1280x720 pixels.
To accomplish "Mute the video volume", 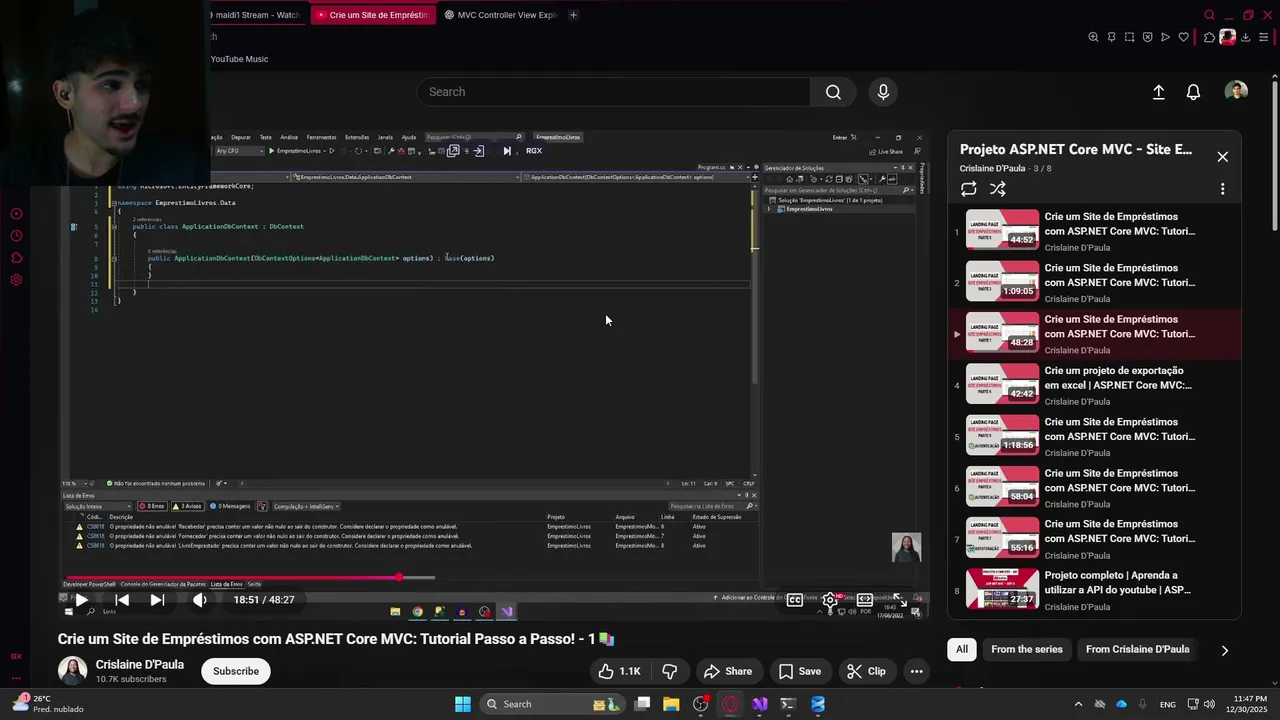I will 199,600.
